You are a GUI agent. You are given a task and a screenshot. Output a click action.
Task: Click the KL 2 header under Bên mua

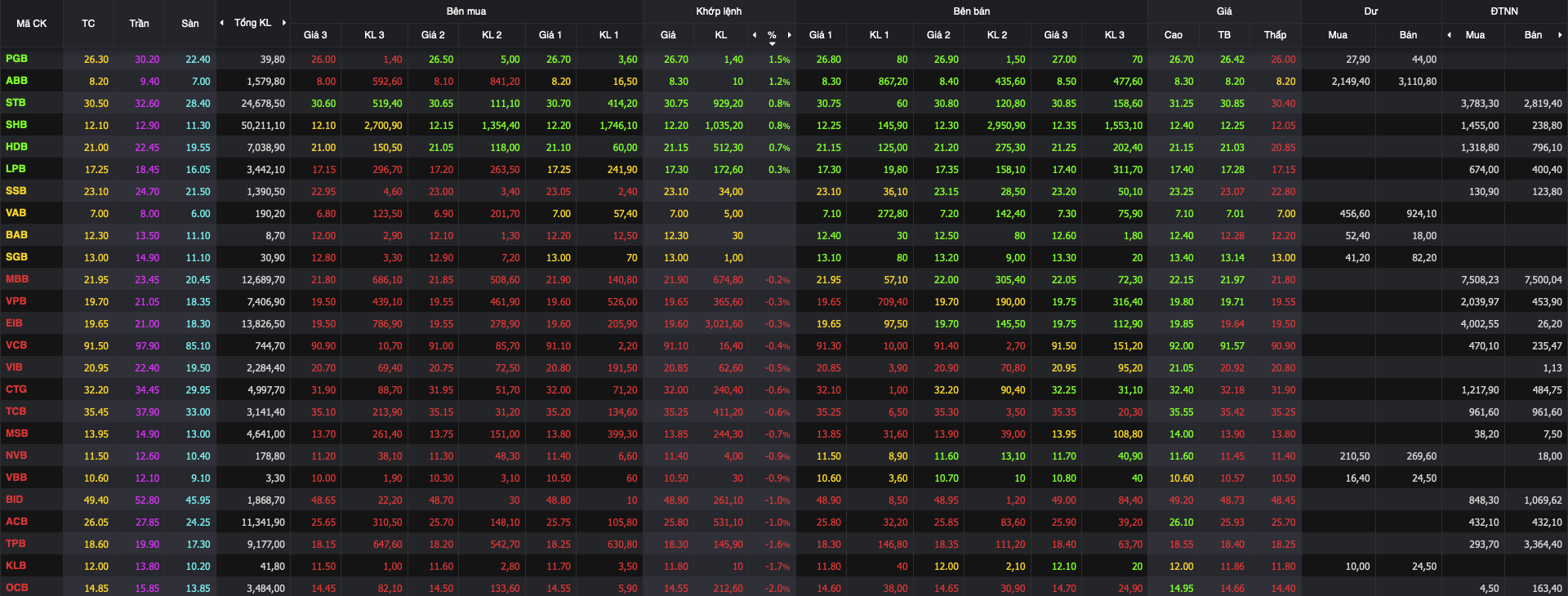492,35
